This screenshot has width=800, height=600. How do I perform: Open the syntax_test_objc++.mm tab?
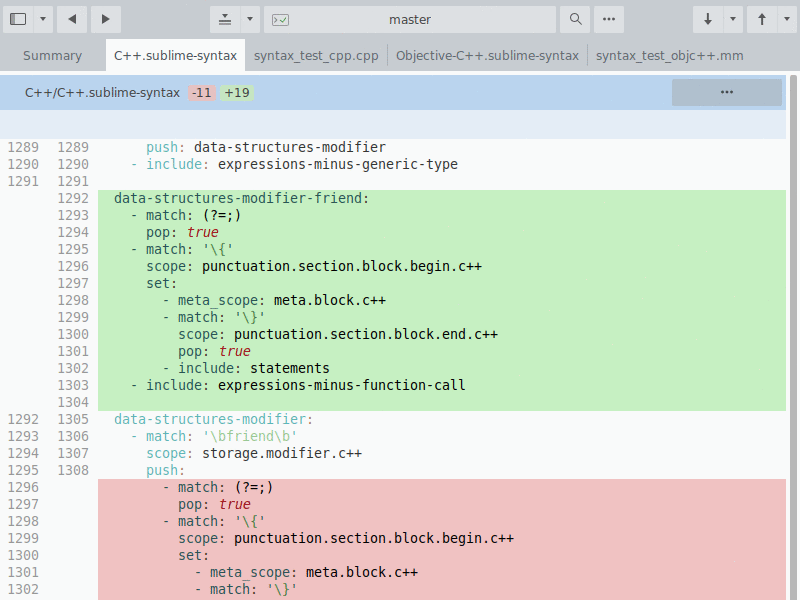pos(669,56)
